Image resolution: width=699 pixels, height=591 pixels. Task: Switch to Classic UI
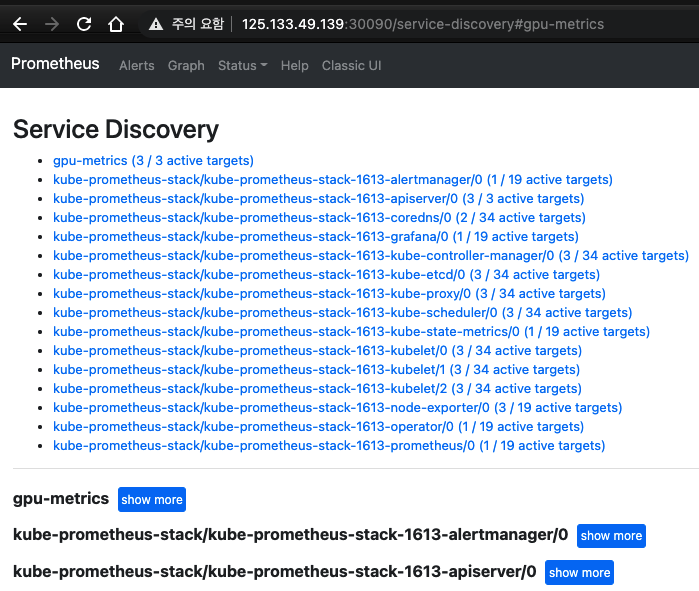click(351, 66)
